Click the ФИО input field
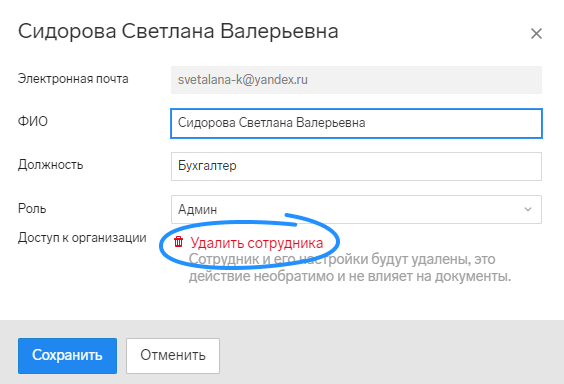 pyautogui.click(x=356, y=123)
